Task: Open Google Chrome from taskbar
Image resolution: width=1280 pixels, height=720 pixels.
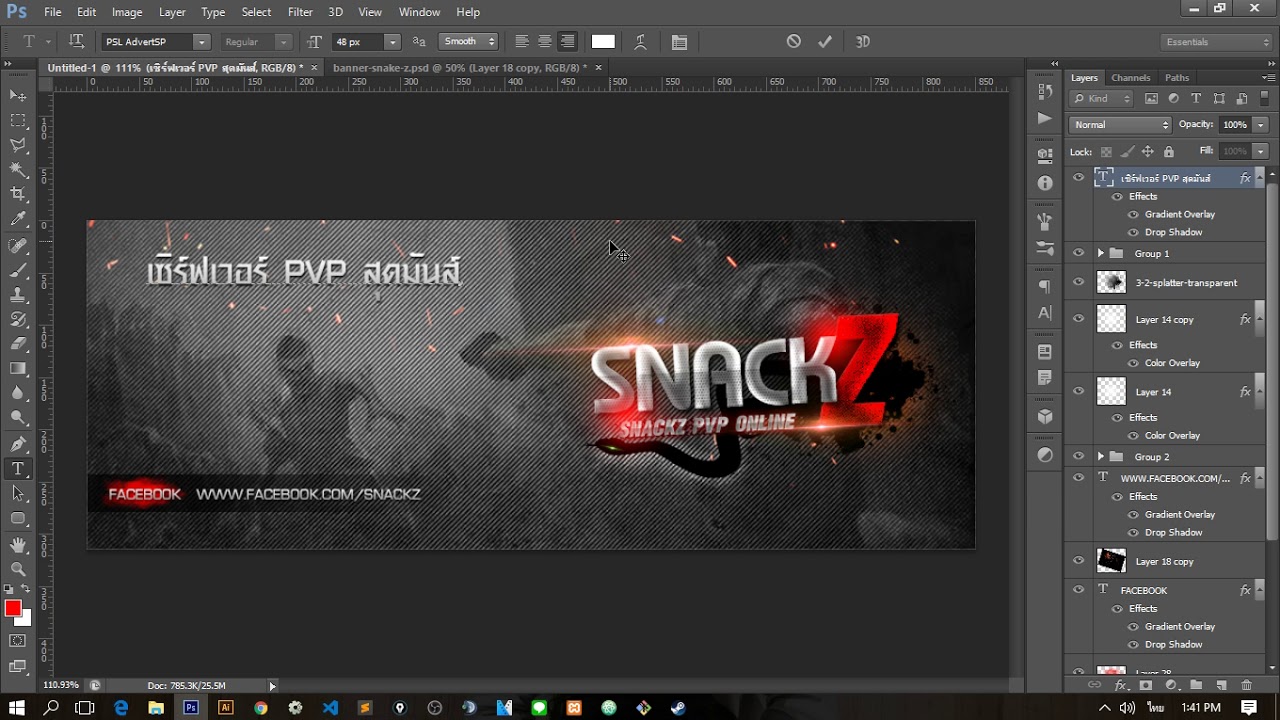Action: click(260, 708)
